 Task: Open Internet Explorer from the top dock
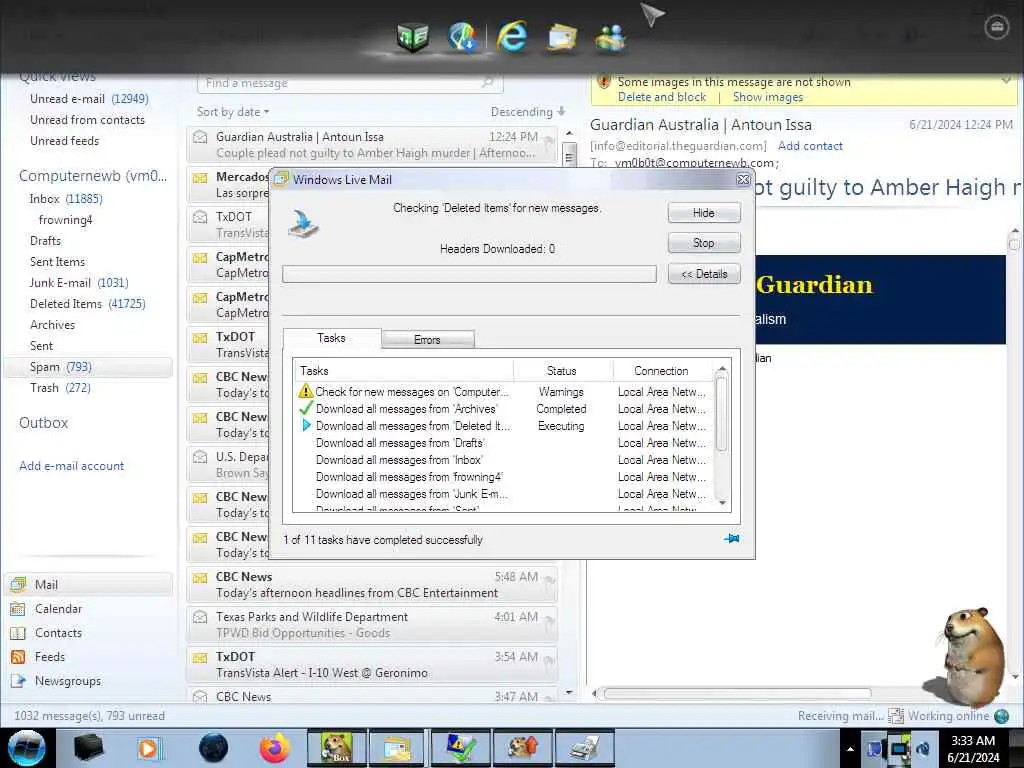[512, 35]
